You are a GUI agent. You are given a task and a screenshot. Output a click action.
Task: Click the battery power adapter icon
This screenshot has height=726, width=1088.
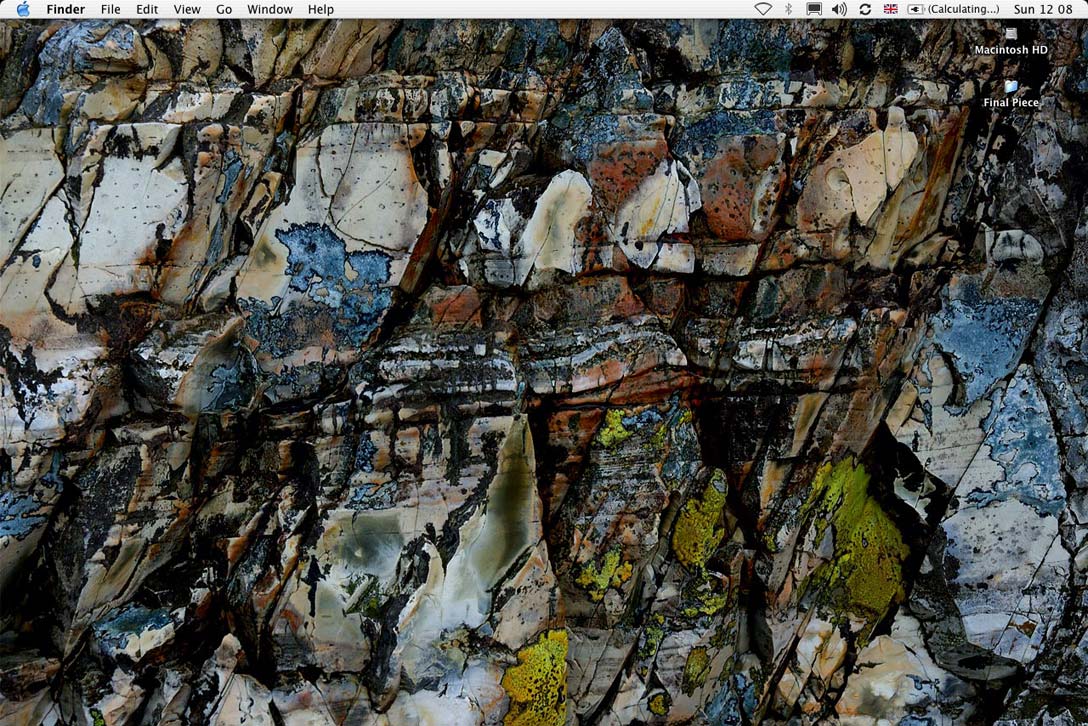[916, 9]
